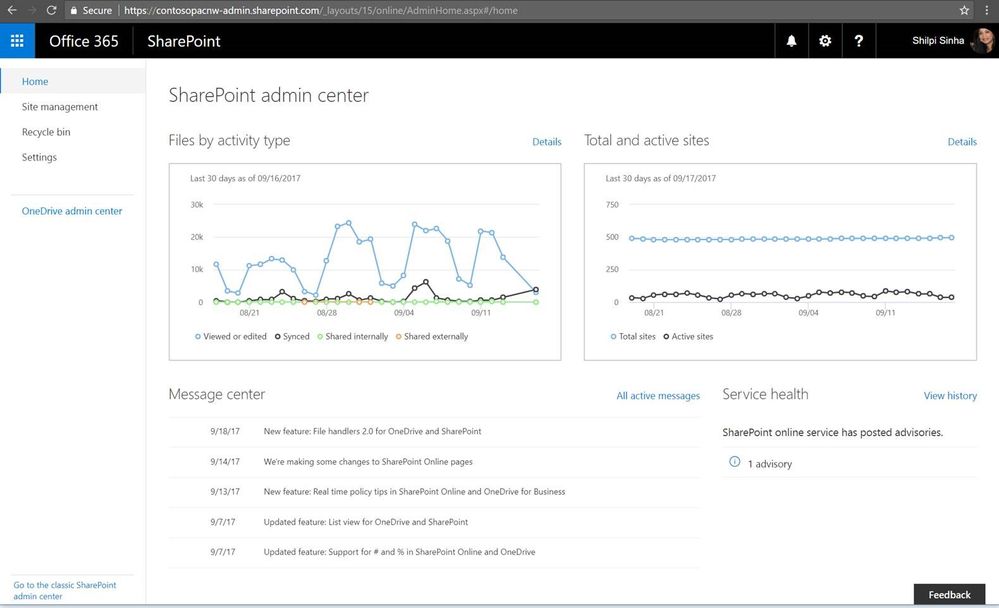999x608 pixels.
Task: Reload the page with the refresh icon
Action: tap(52, 10)
